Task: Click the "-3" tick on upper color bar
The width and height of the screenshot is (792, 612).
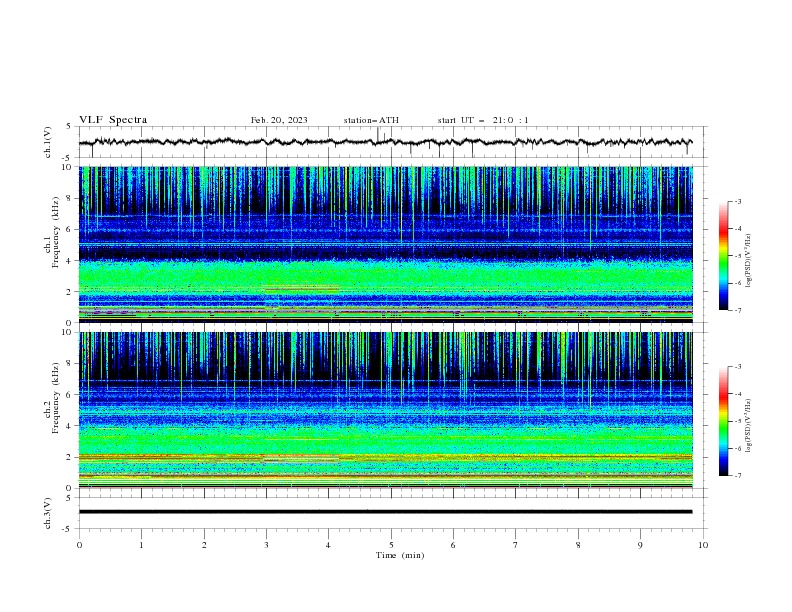Action: pos(737,201)
